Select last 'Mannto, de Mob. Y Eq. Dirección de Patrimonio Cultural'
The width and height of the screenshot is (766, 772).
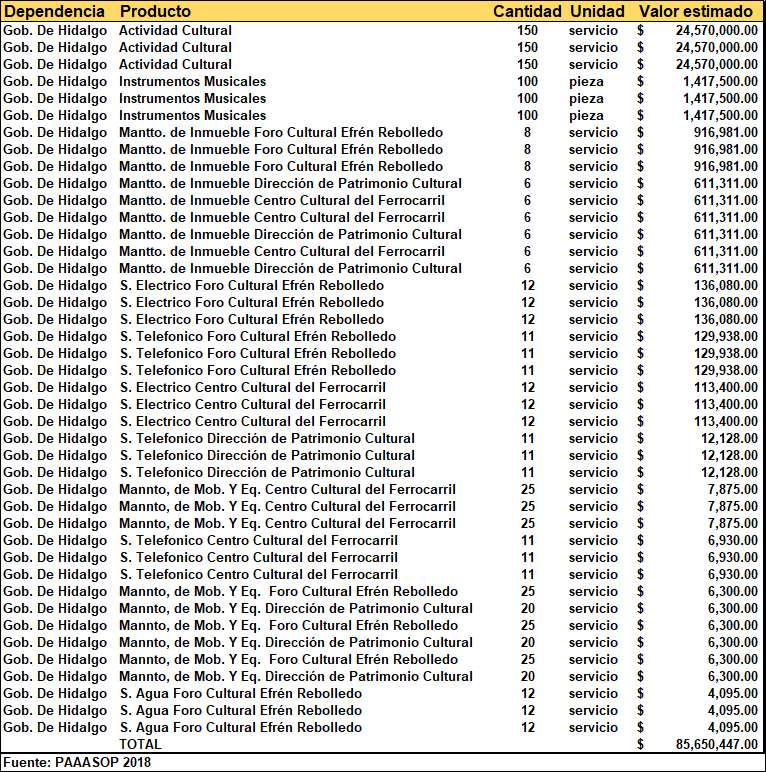coord(296,676)
